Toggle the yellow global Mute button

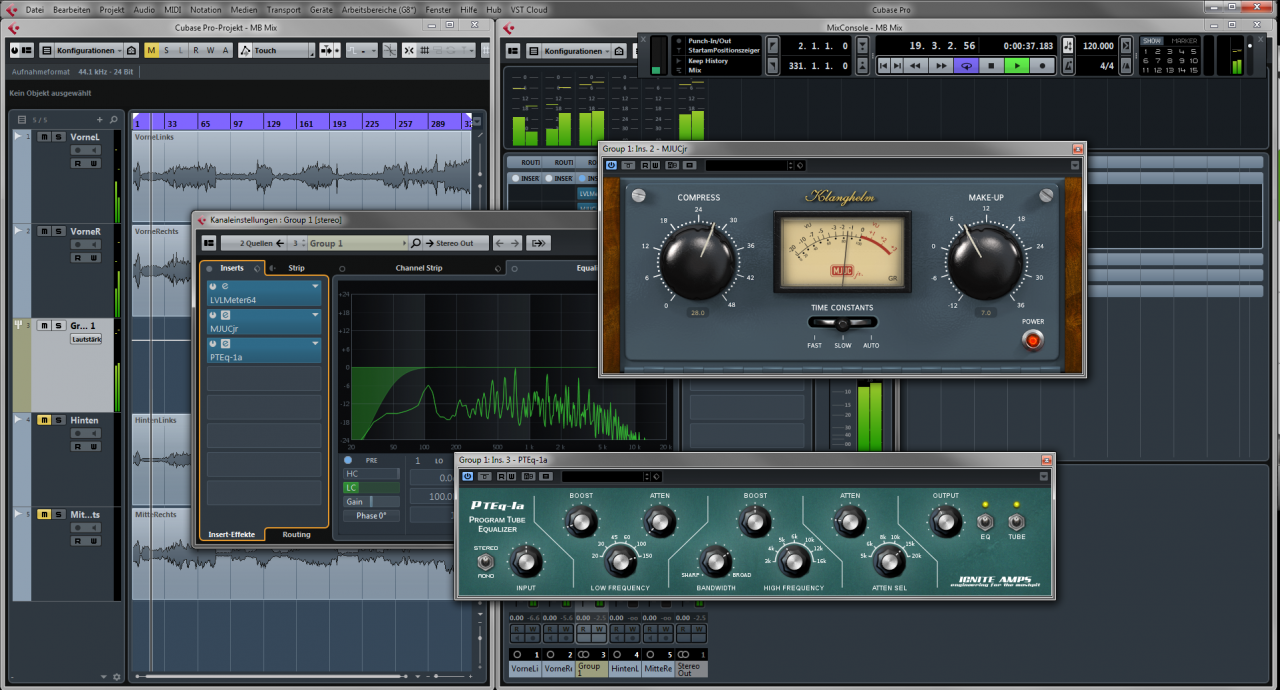point(151,50)
